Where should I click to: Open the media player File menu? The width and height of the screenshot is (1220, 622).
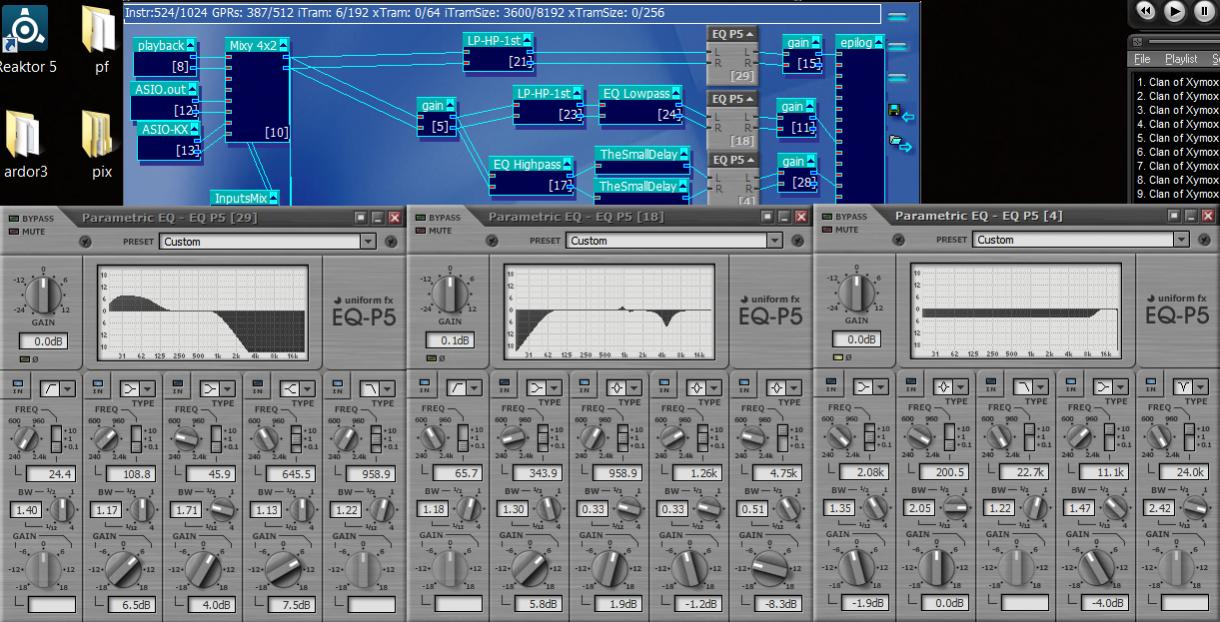click(1141, 59)
